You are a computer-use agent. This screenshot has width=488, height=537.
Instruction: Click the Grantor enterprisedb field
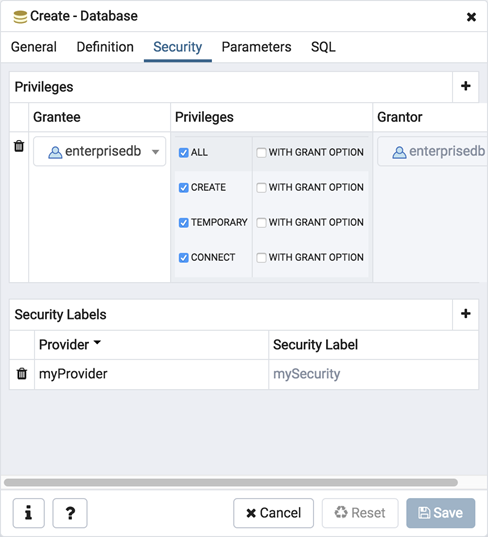click(x=433, y=151)
